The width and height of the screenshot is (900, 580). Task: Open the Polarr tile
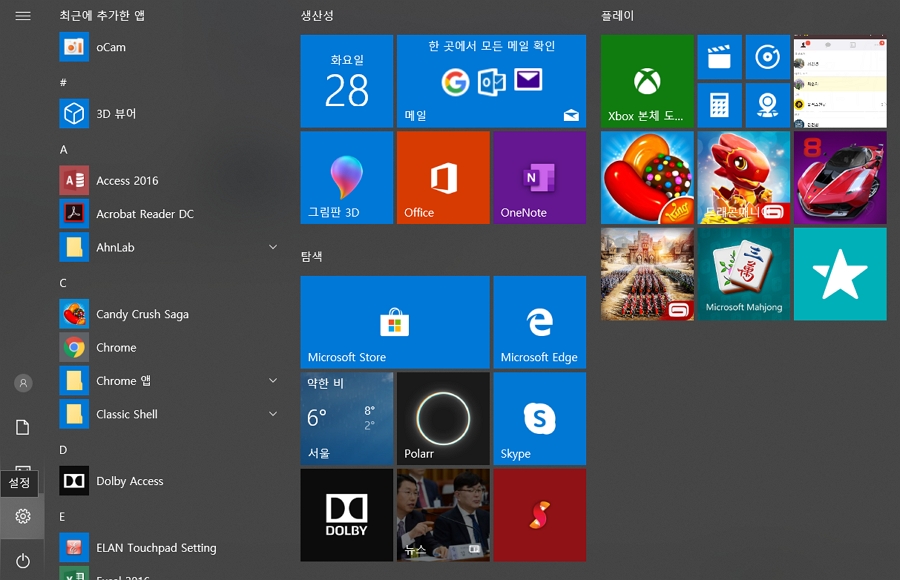[443, 419]
